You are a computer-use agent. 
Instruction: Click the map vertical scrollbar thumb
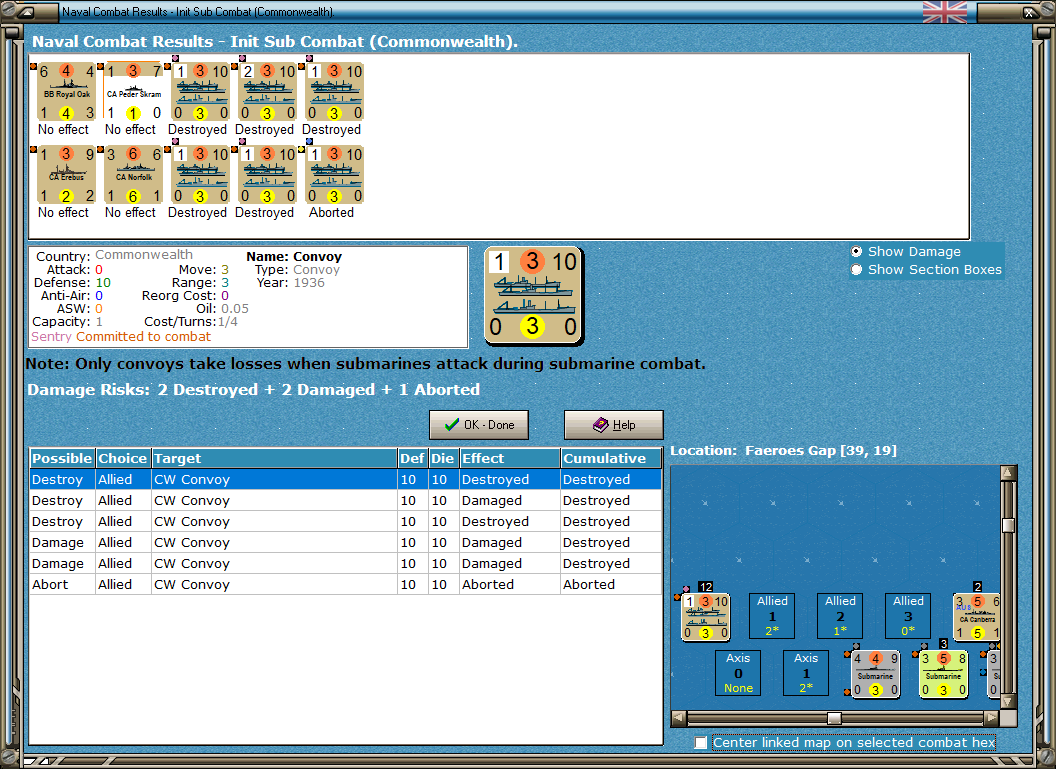coord(1008,525)
